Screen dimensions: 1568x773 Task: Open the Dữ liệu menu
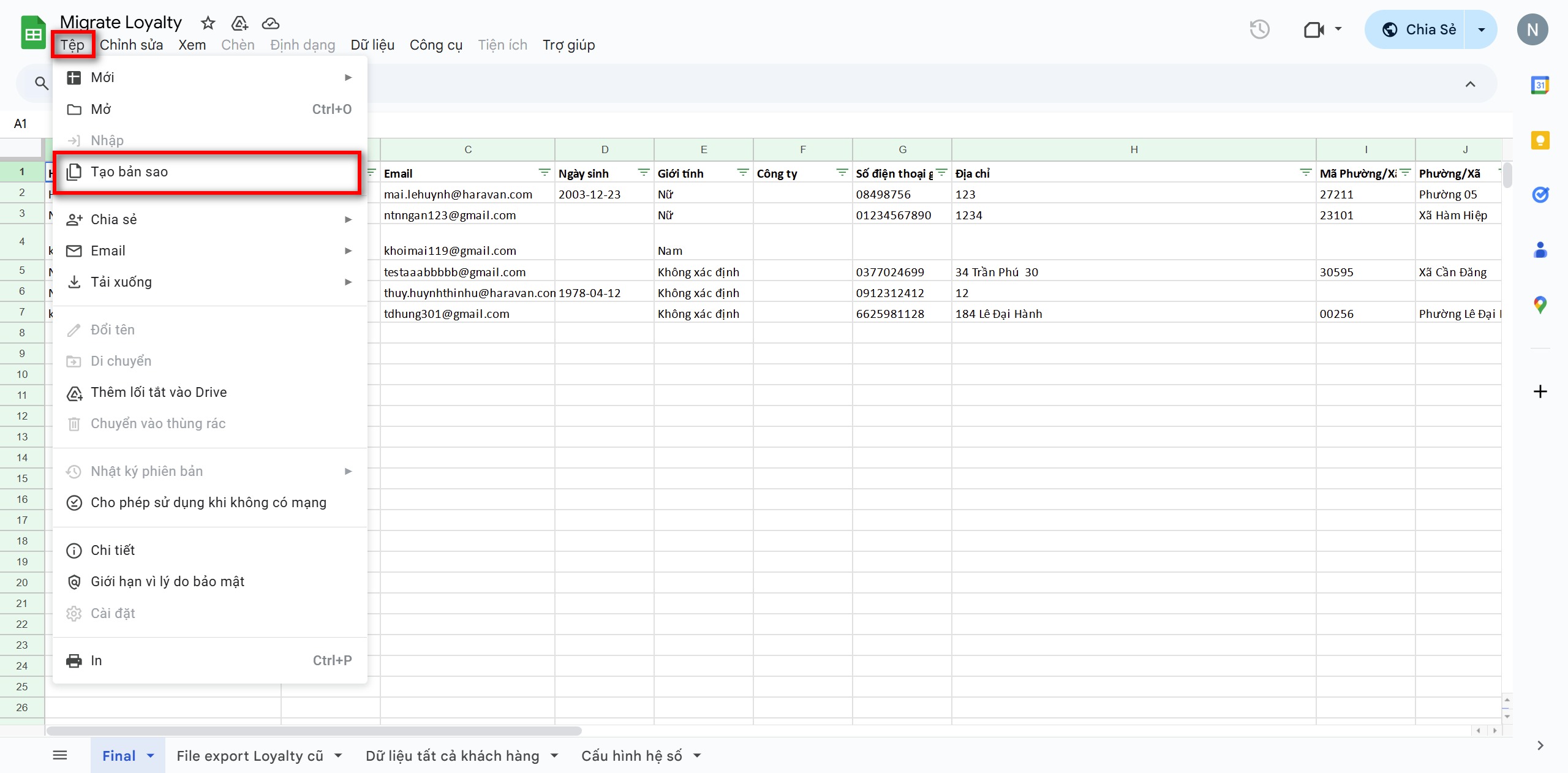click(372, 45)
